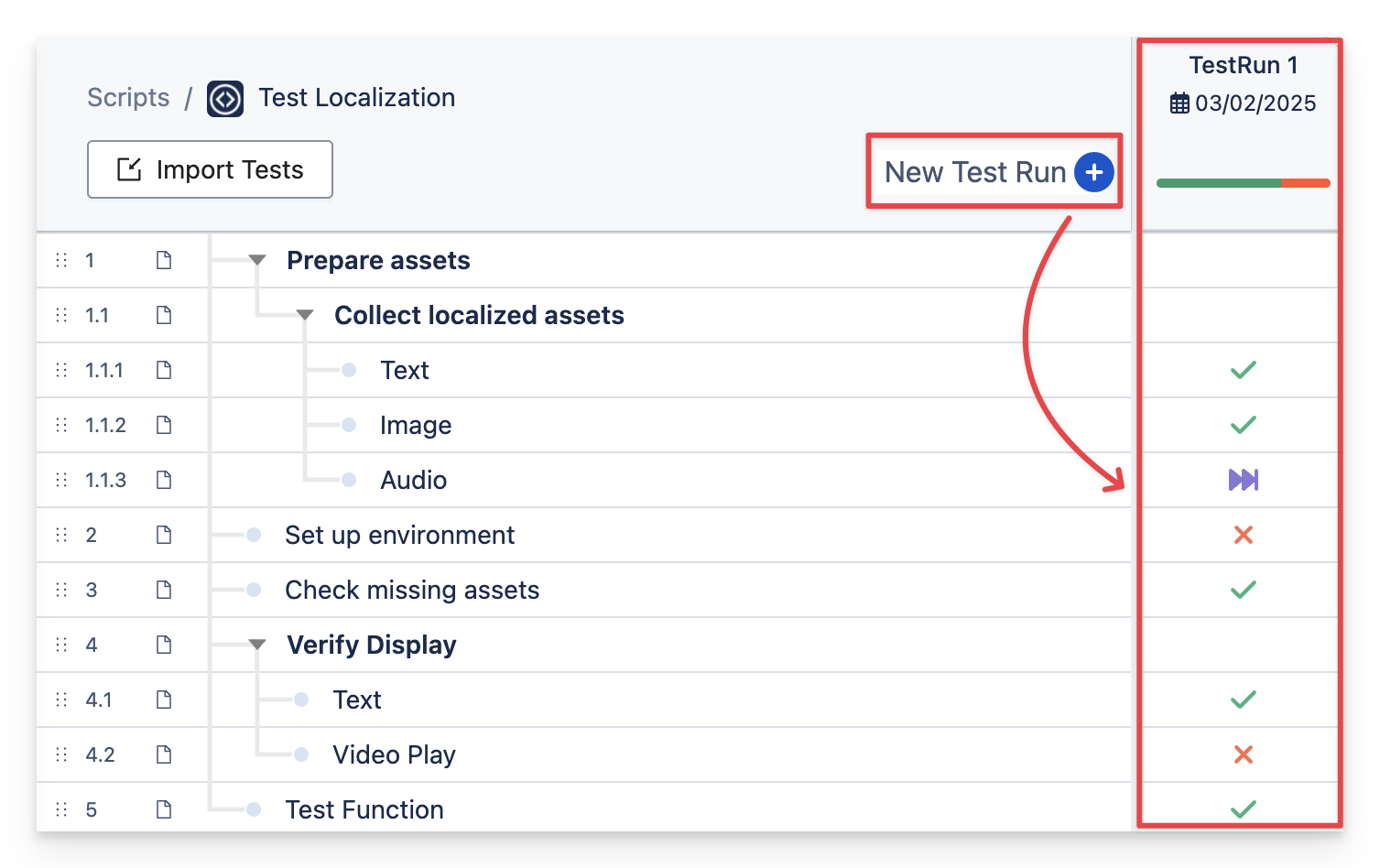Toggle the passed checkmark for Check missing assets
This screenshot has width=1380, height=868.
[x=1243, y=590]
